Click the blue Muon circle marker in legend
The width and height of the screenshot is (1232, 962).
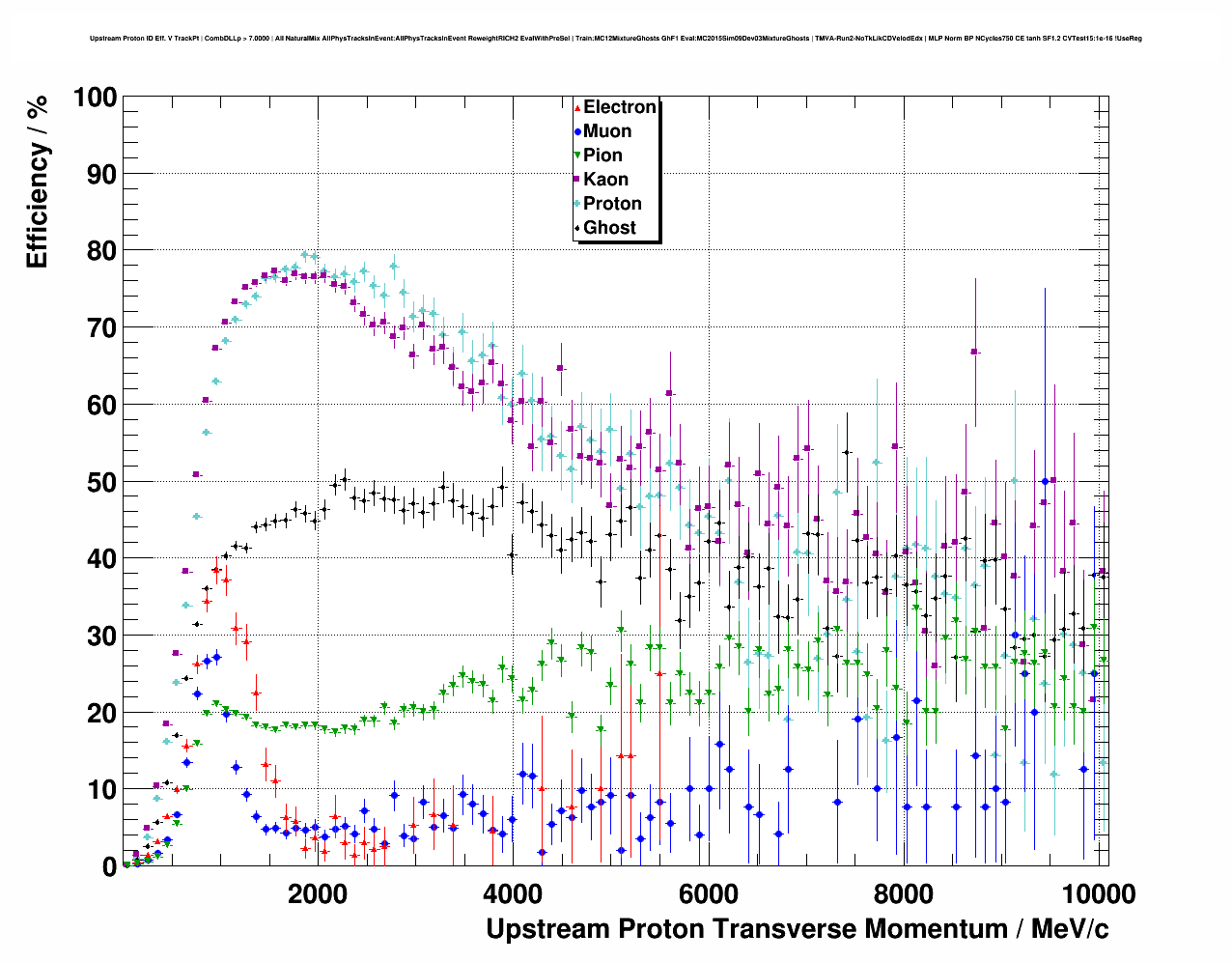577,132
